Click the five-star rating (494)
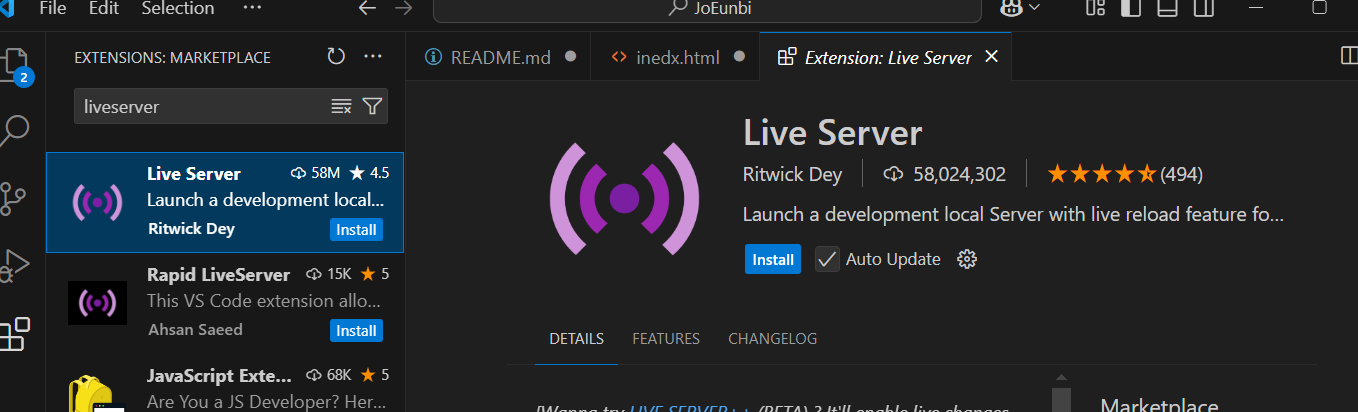This screenshot has height=412, width=1358. pos(1125,174)
